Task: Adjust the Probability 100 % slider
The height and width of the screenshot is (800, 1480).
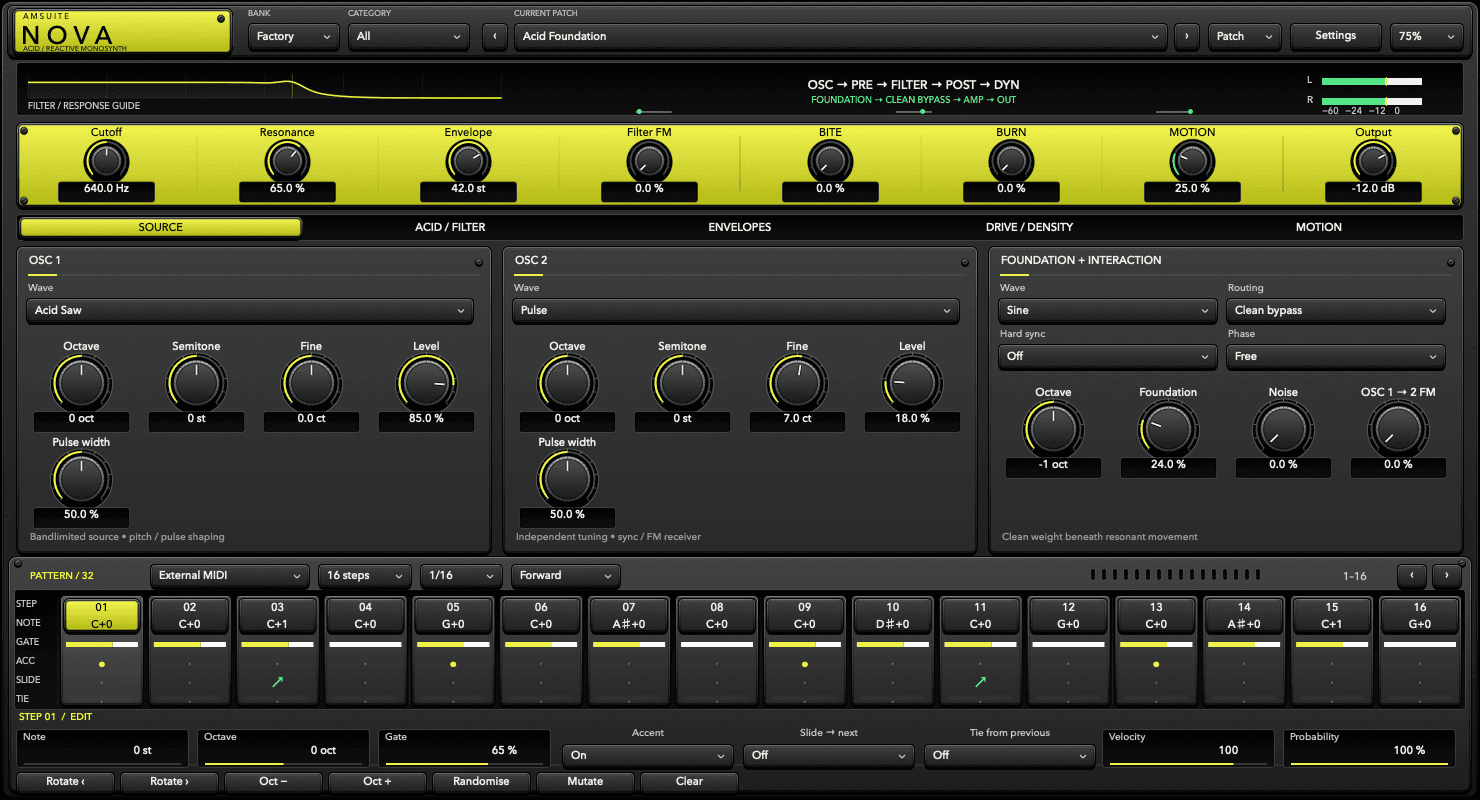Action: pos(1369,749)
